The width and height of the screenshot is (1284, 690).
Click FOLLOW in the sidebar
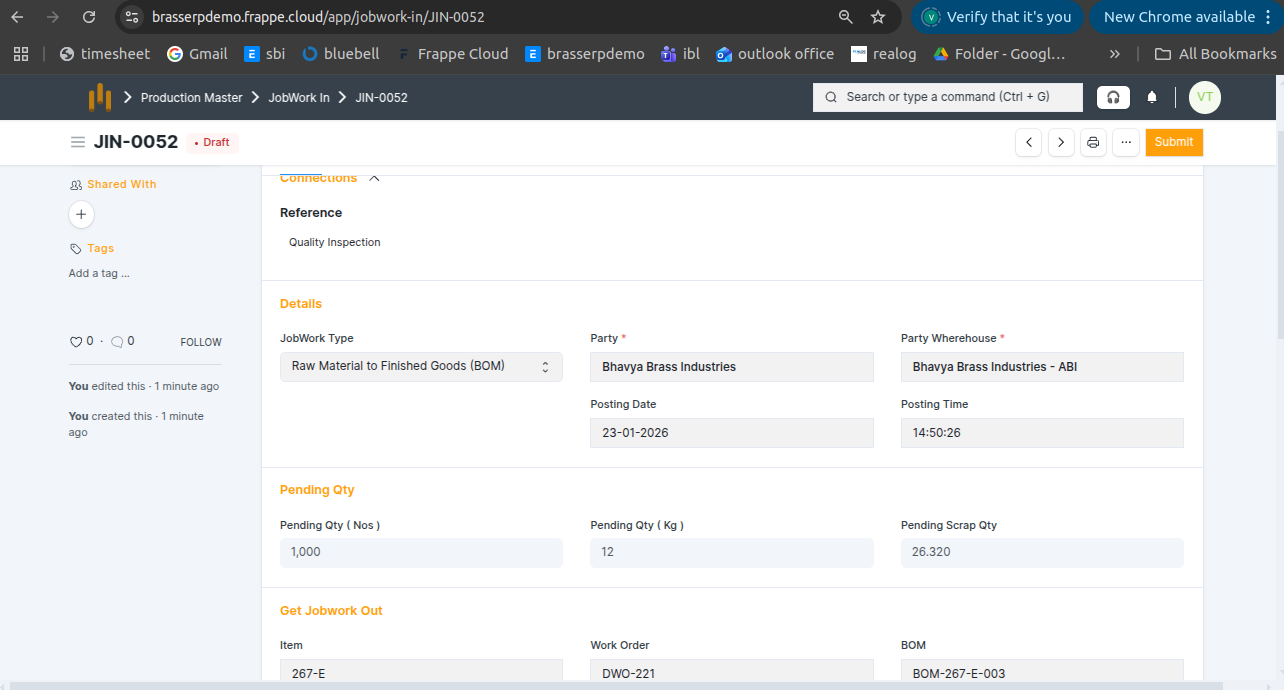coord(201,342)
